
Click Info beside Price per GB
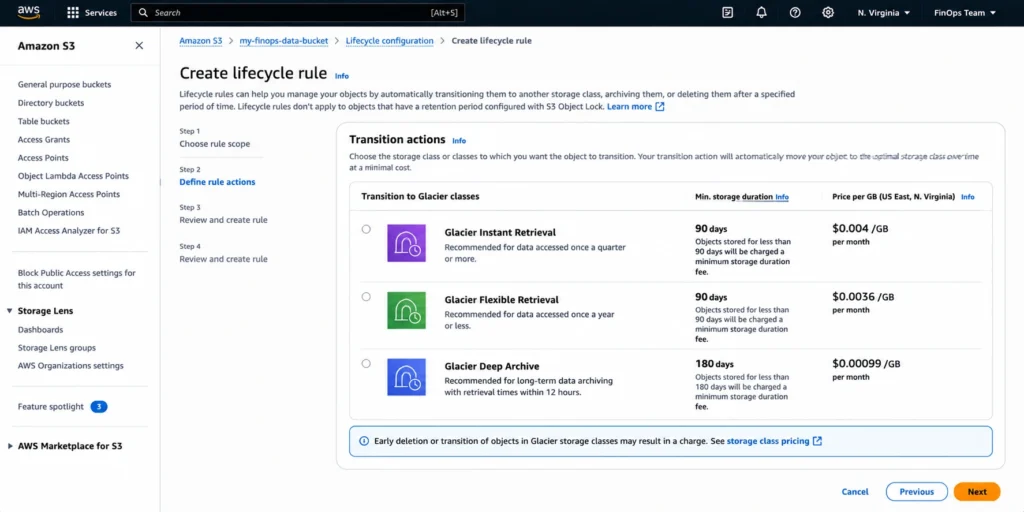click(x=968, y=197)
